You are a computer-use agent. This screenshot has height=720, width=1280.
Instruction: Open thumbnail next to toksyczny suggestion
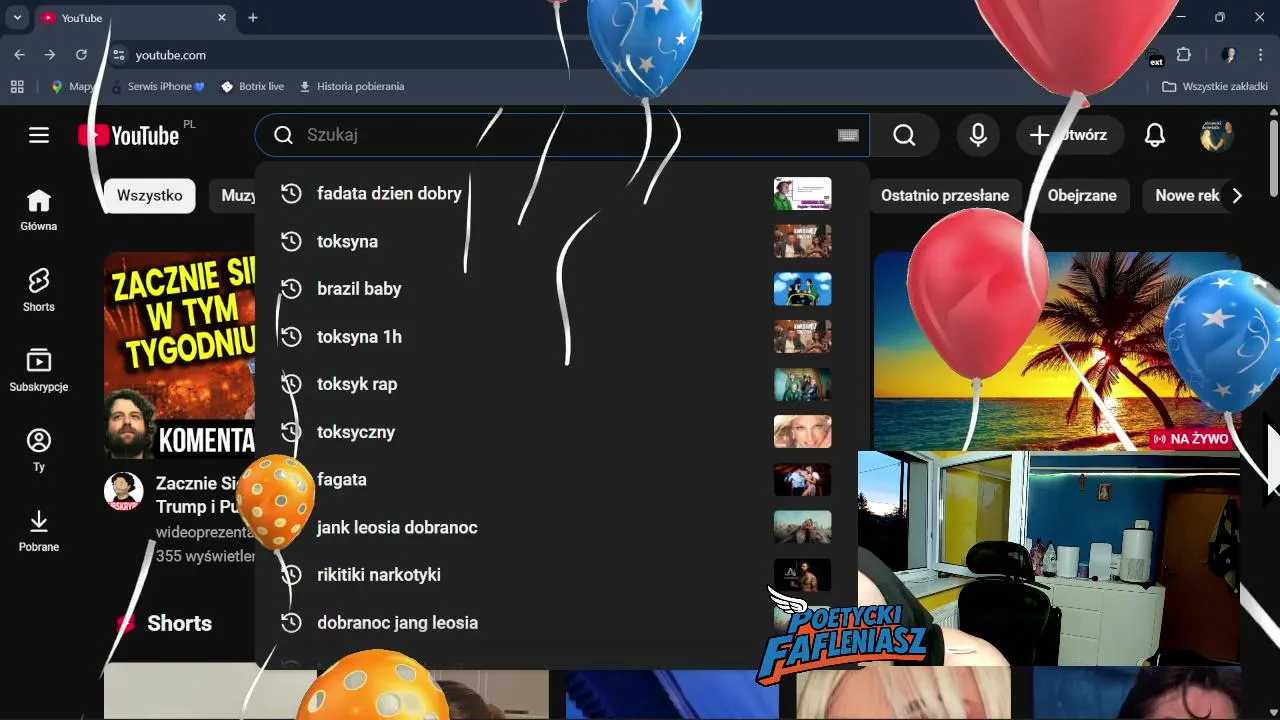[x=802, y=432]
